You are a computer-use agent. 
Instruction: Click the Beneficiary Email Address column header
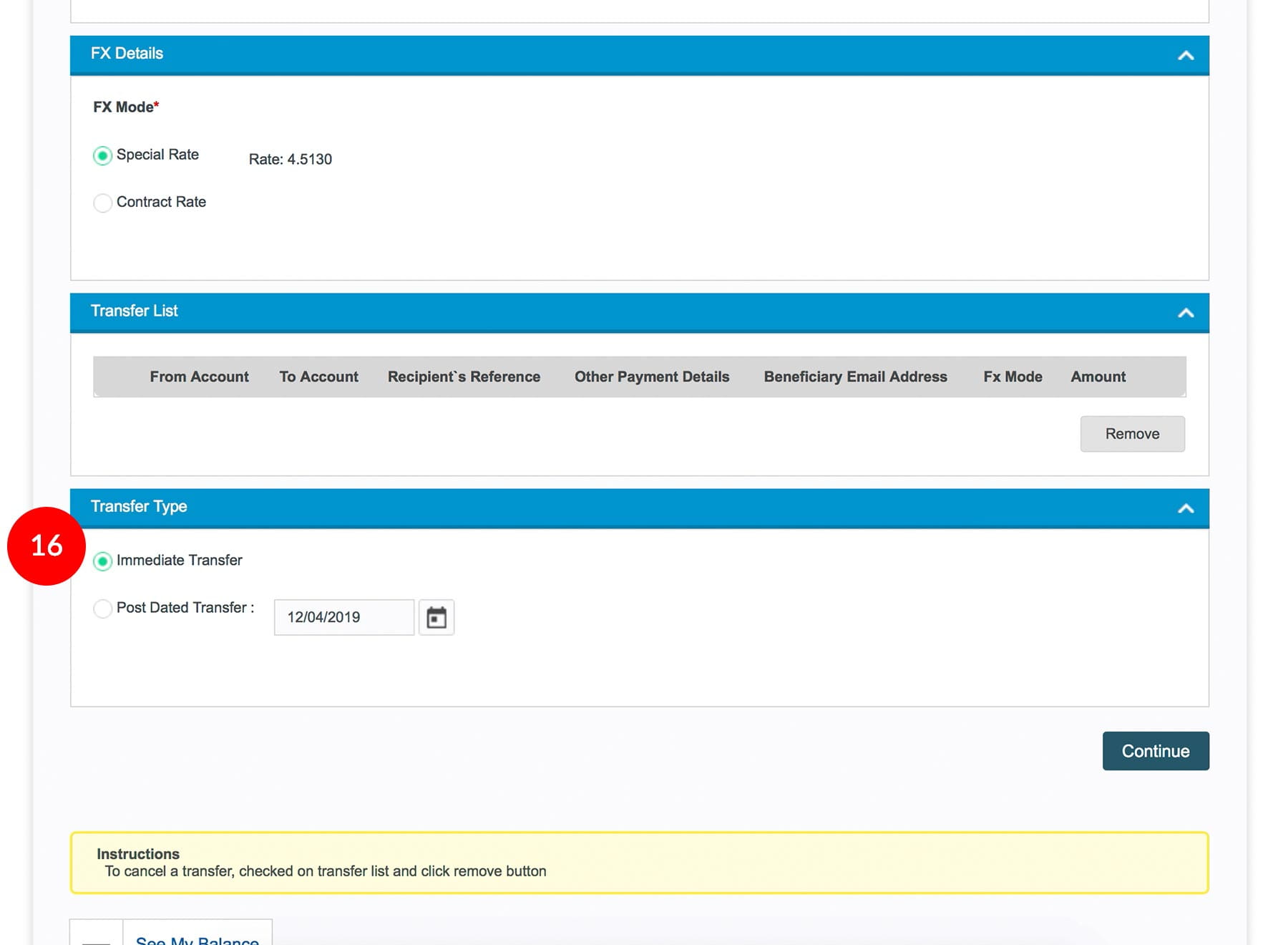click(x=855, y=377)
